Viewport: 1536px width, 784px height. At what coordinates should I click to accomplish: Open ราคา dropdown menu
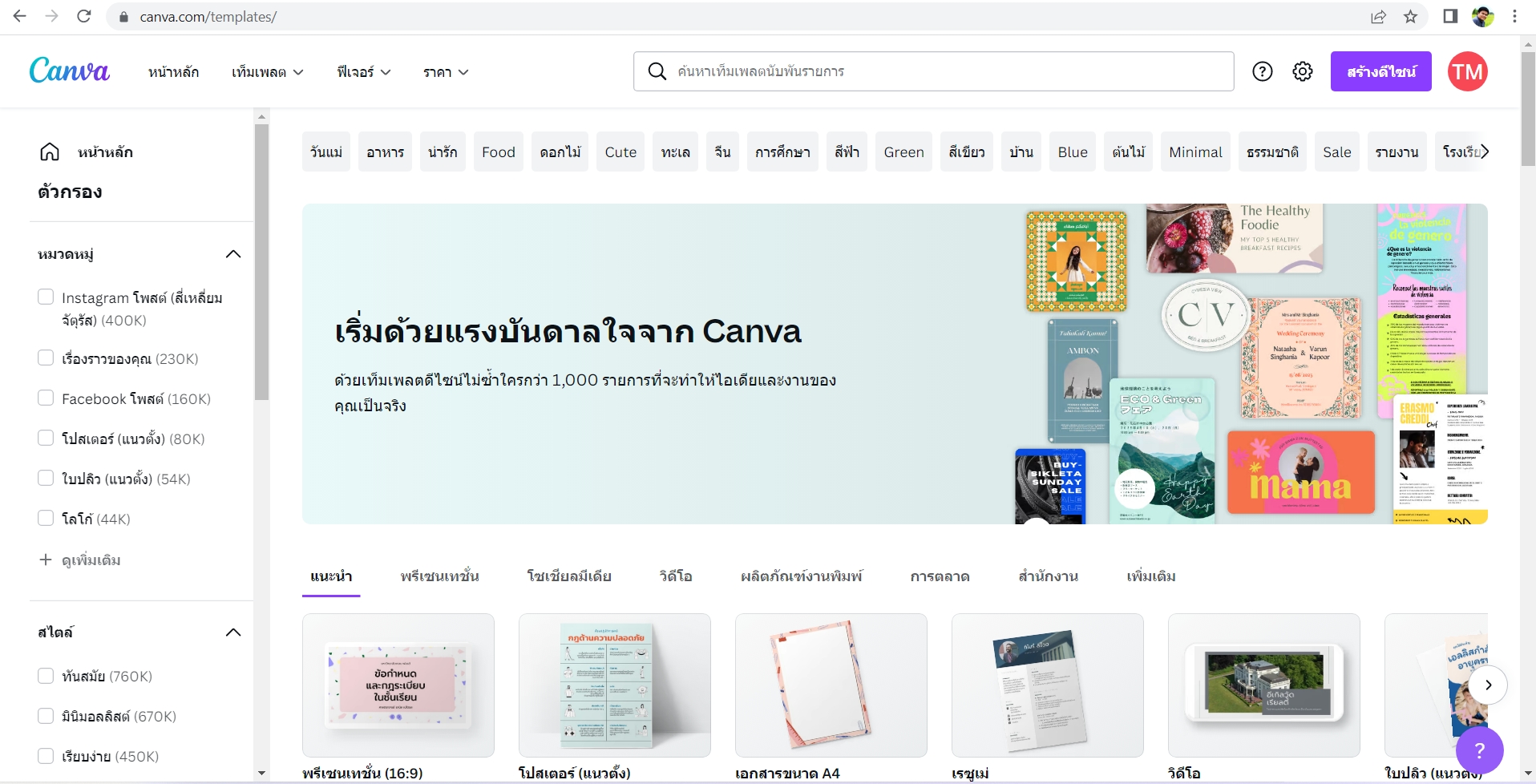(x=446, y=72)
